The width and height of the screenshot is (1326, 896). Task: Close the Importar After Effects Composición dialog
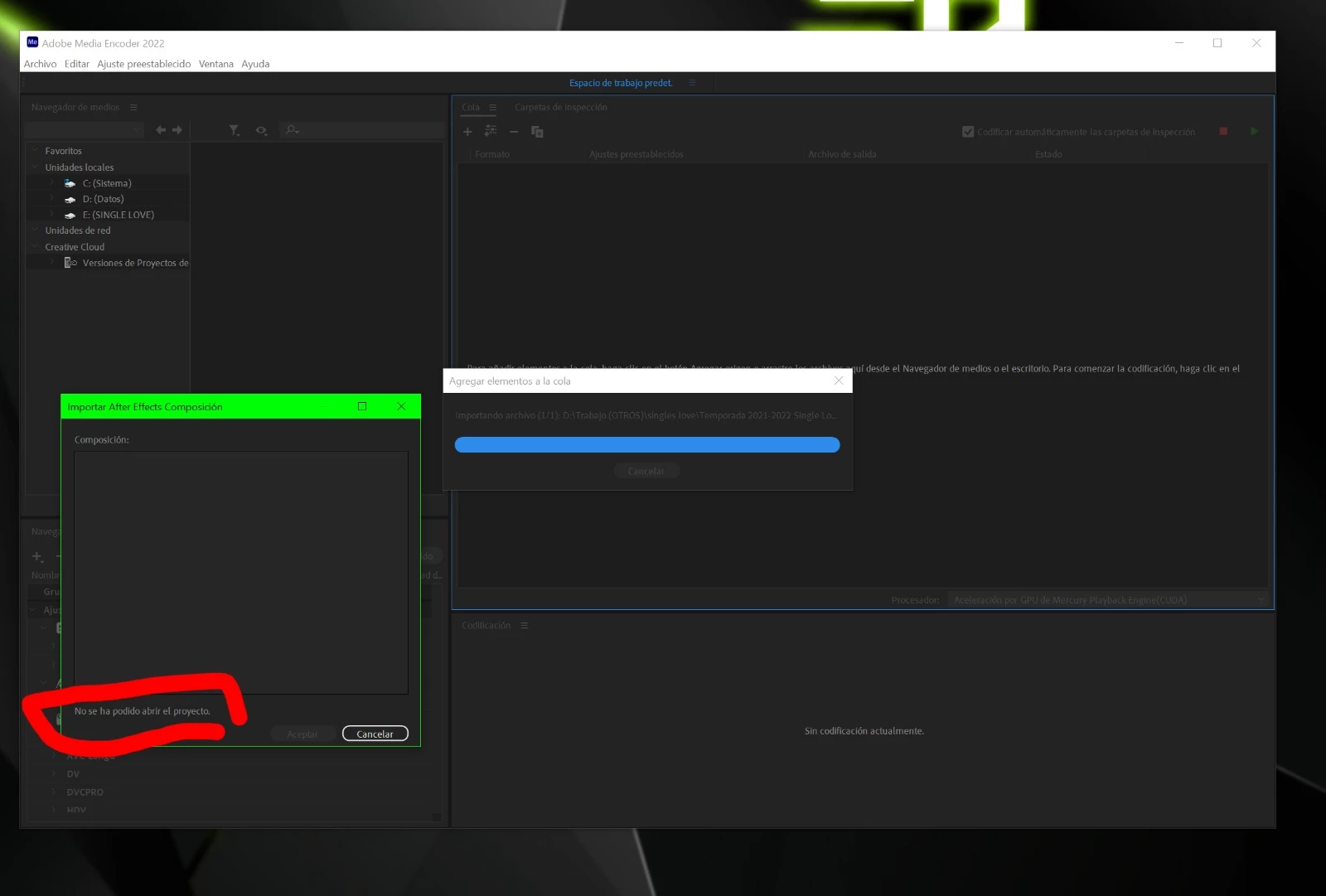click(401, 406)
